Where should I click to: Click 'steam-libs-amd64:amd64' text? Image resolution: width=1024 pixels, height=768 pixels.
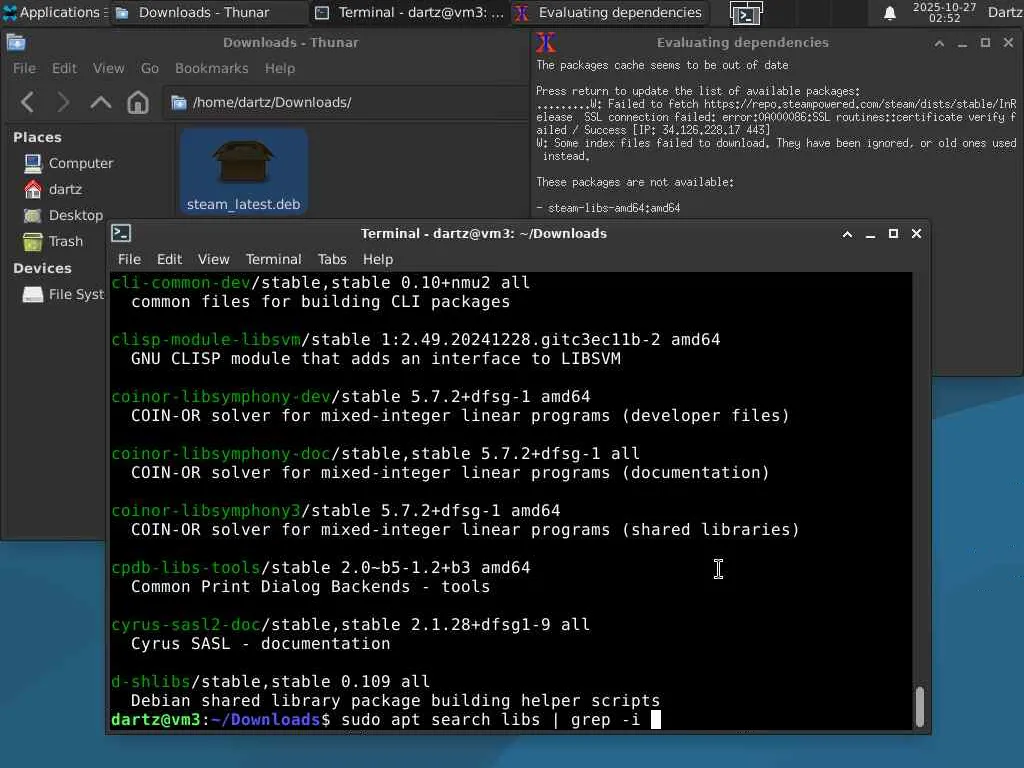614,208
